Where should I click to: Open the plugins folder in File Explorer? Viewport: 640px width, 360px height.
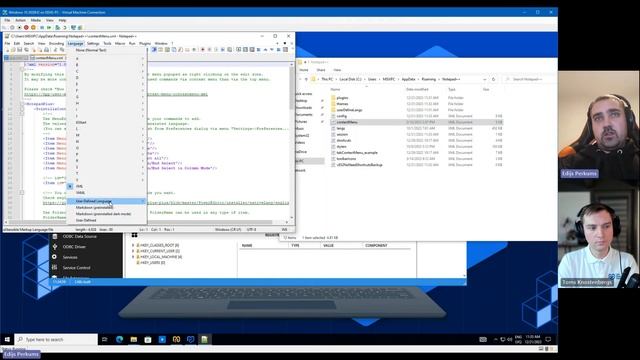coord(342,98)
